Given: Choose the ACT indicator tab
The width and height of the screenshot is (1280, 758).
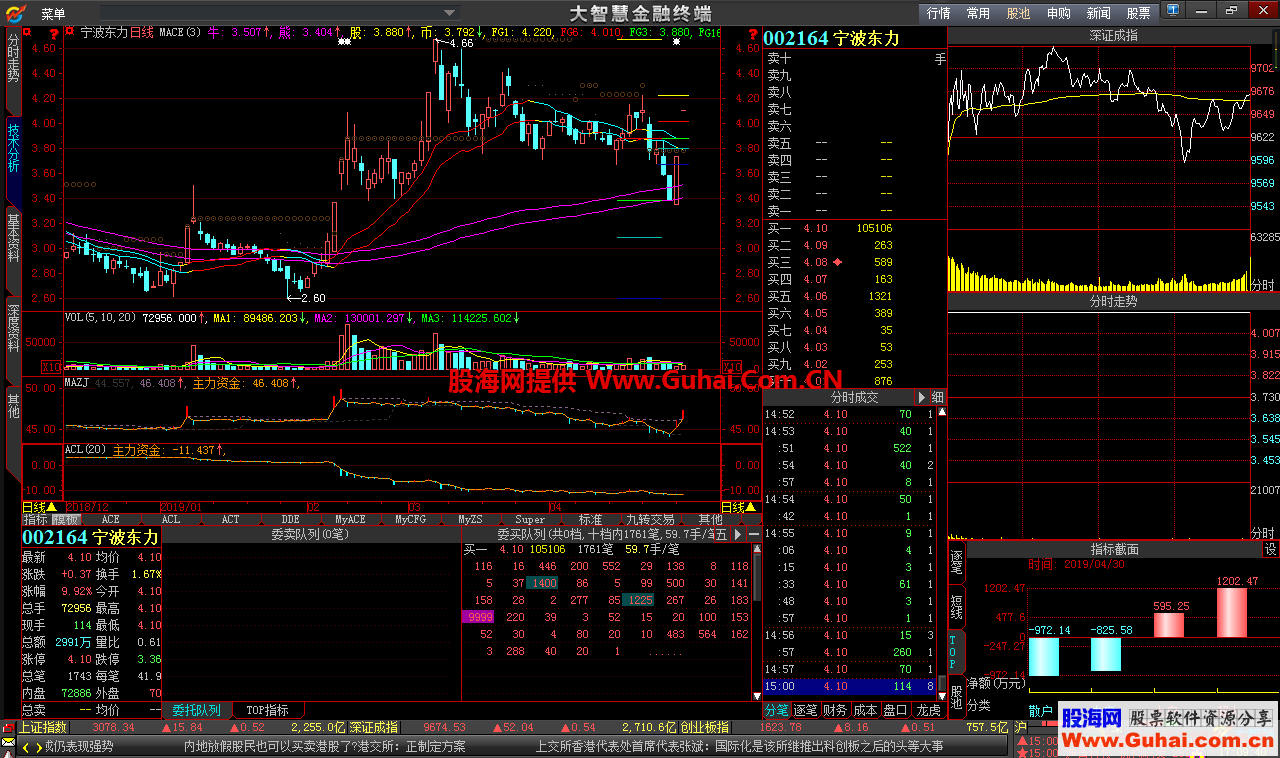Looking at the screenshot, I should tap(231, 520).
